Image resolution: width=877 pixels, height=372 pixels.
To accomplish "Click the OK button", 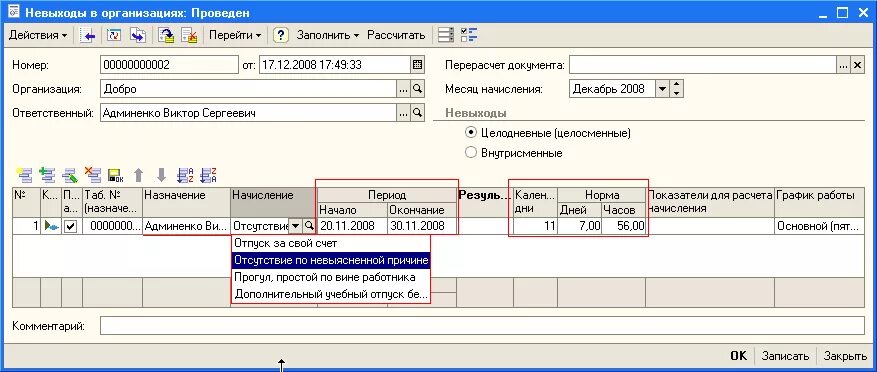I will click(738, 356).
